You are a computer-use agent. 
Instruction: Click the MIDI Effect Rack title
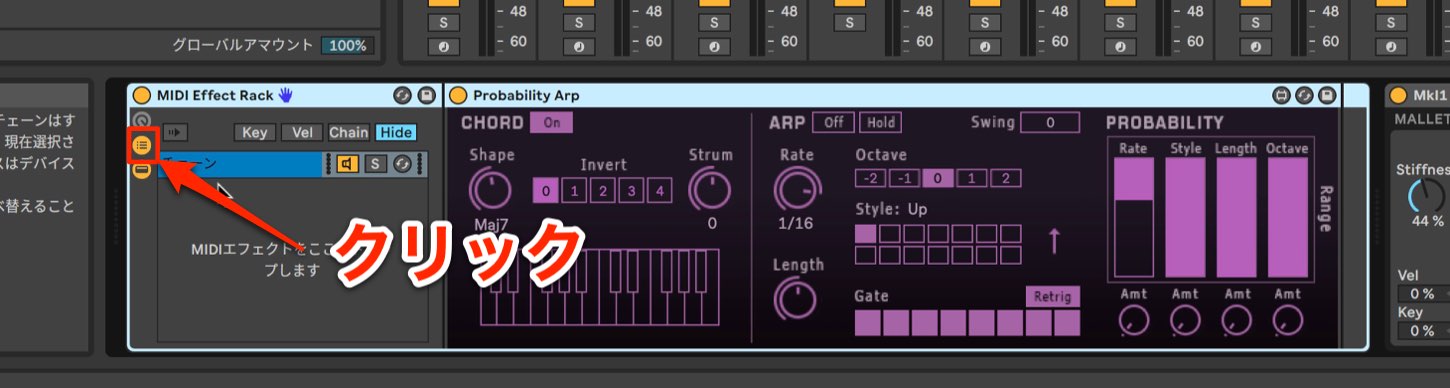(x=215, y=96)
